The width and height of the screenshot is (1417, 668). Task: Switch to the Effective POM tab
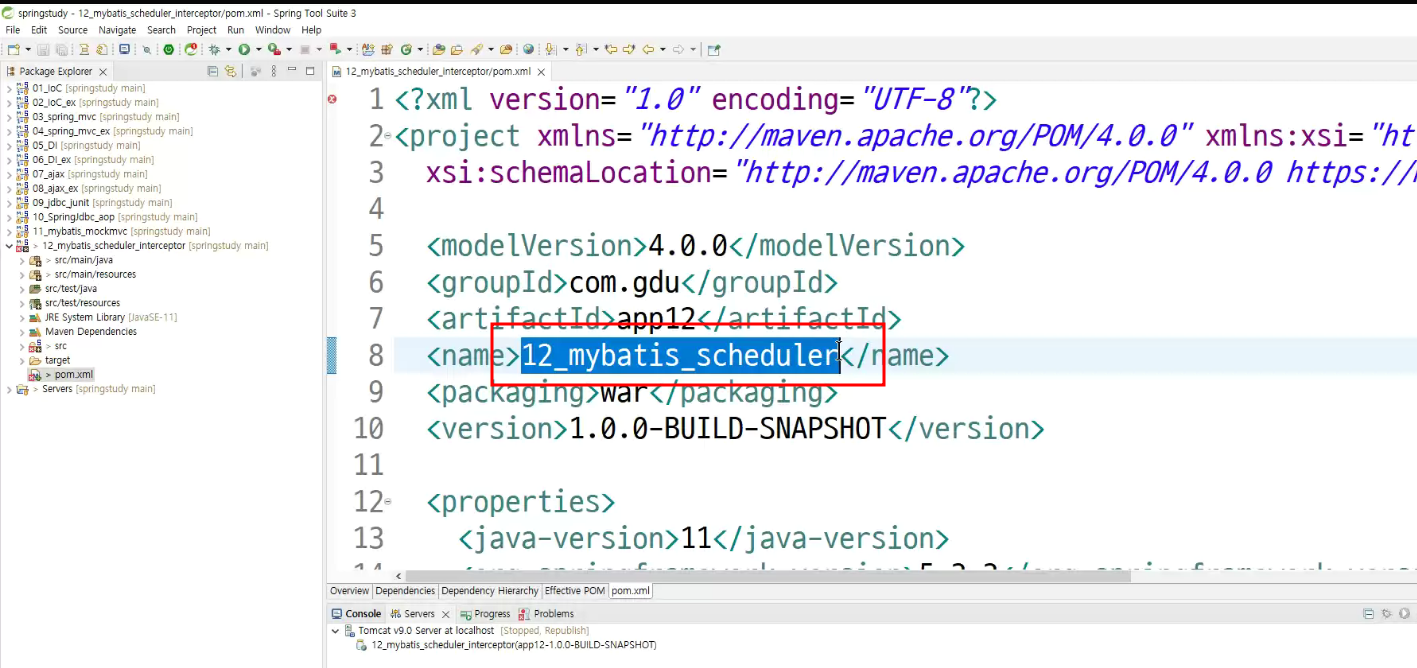click(574, 591)
